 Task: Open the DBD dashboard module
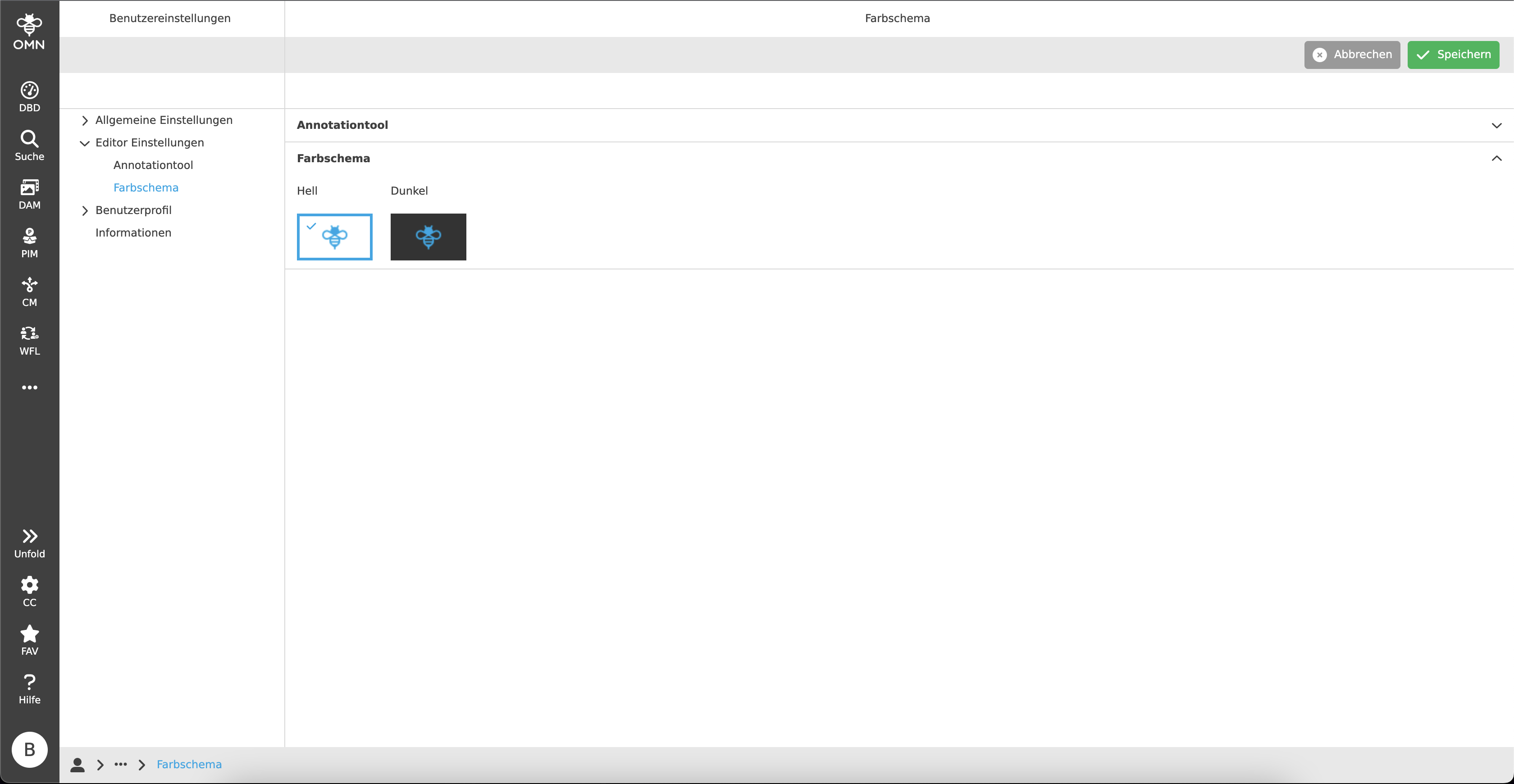pos(29,96)
